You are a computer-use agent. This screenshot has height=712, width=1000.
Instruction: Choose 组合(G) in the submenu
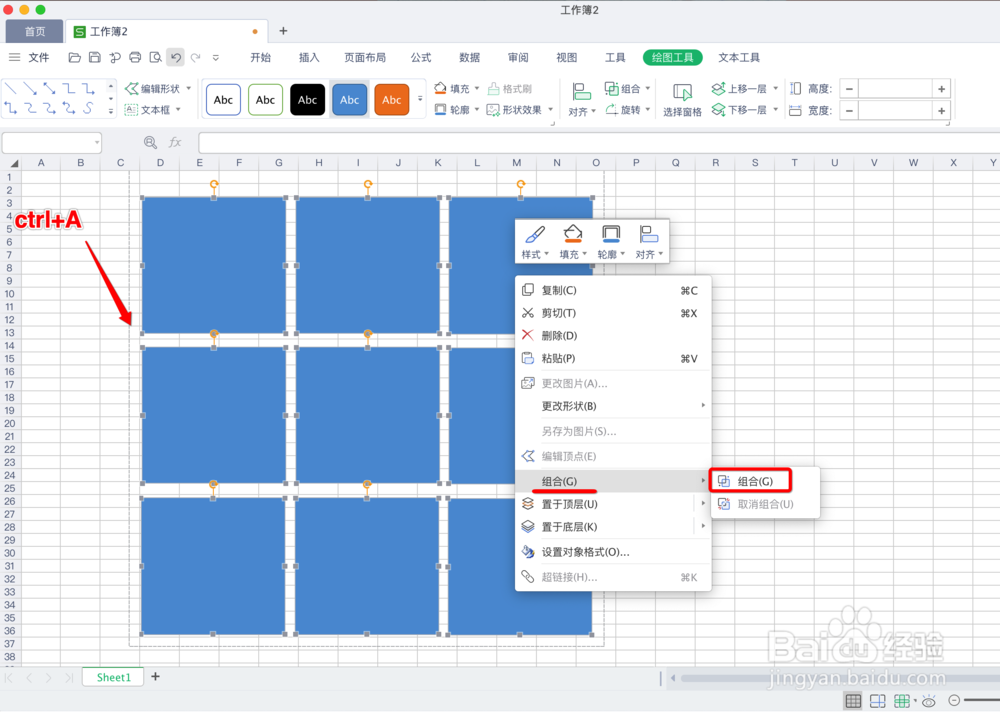point(751,481)
